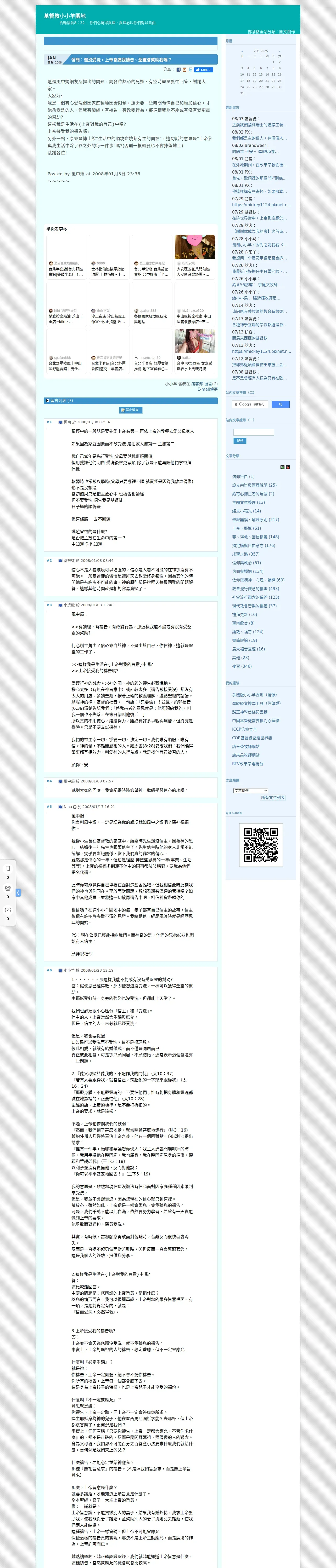Open category 設立宗旨與管理說明 (25)
Image resolution: width=336 pixels, height=1568 pixels.
coord(254,485)
